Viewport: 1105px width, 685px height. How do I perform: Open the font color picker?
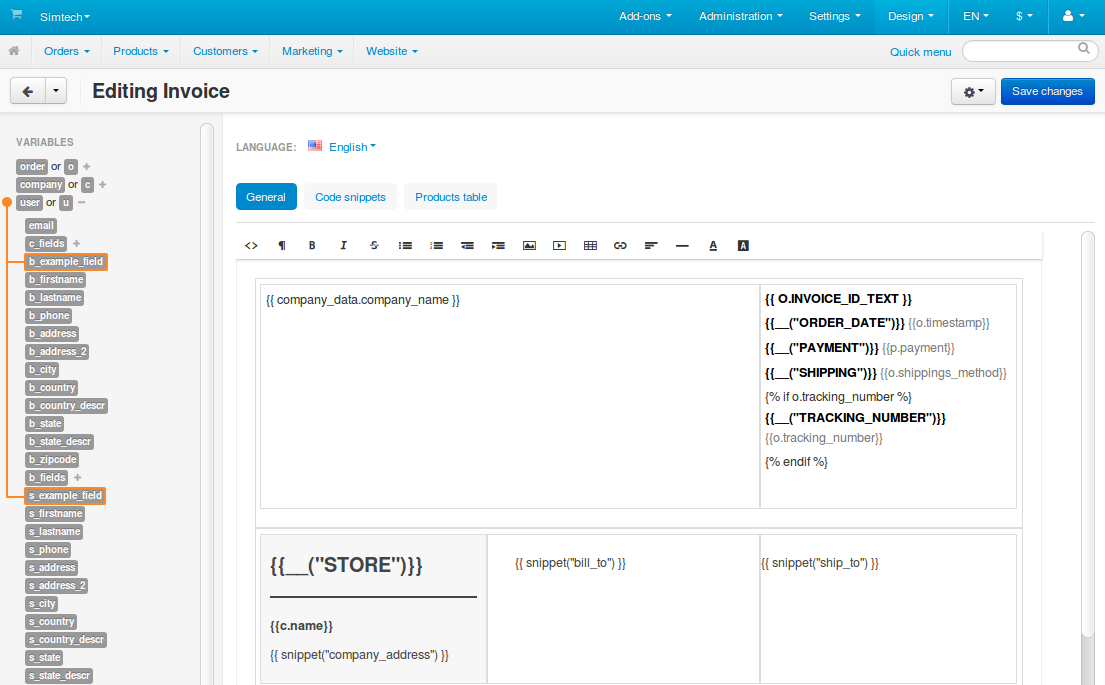[713, 245]
